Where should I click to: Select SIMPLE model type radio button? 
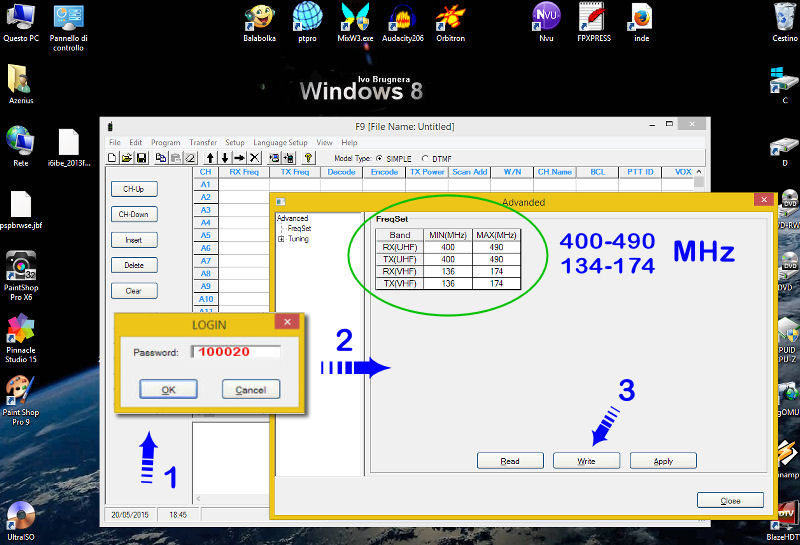(x=379, y=159)
